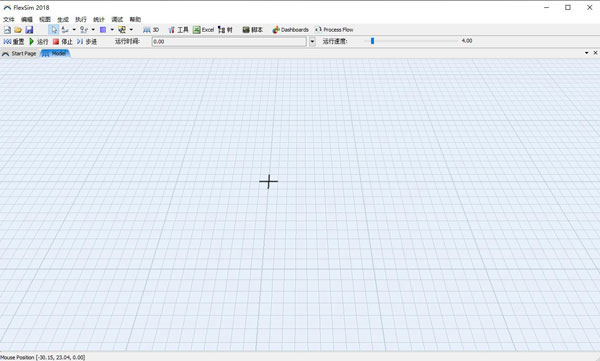
Task: Expand the create objects dropdown arrow
Action: [x=112, y=29]
